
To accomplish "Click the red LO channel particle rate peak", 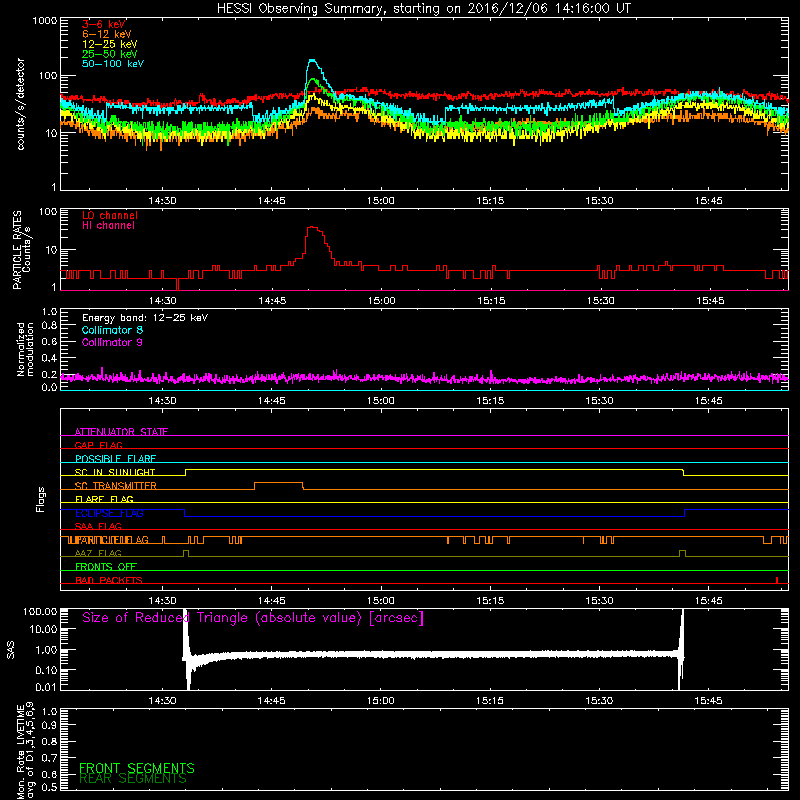I will click(313, 228).
